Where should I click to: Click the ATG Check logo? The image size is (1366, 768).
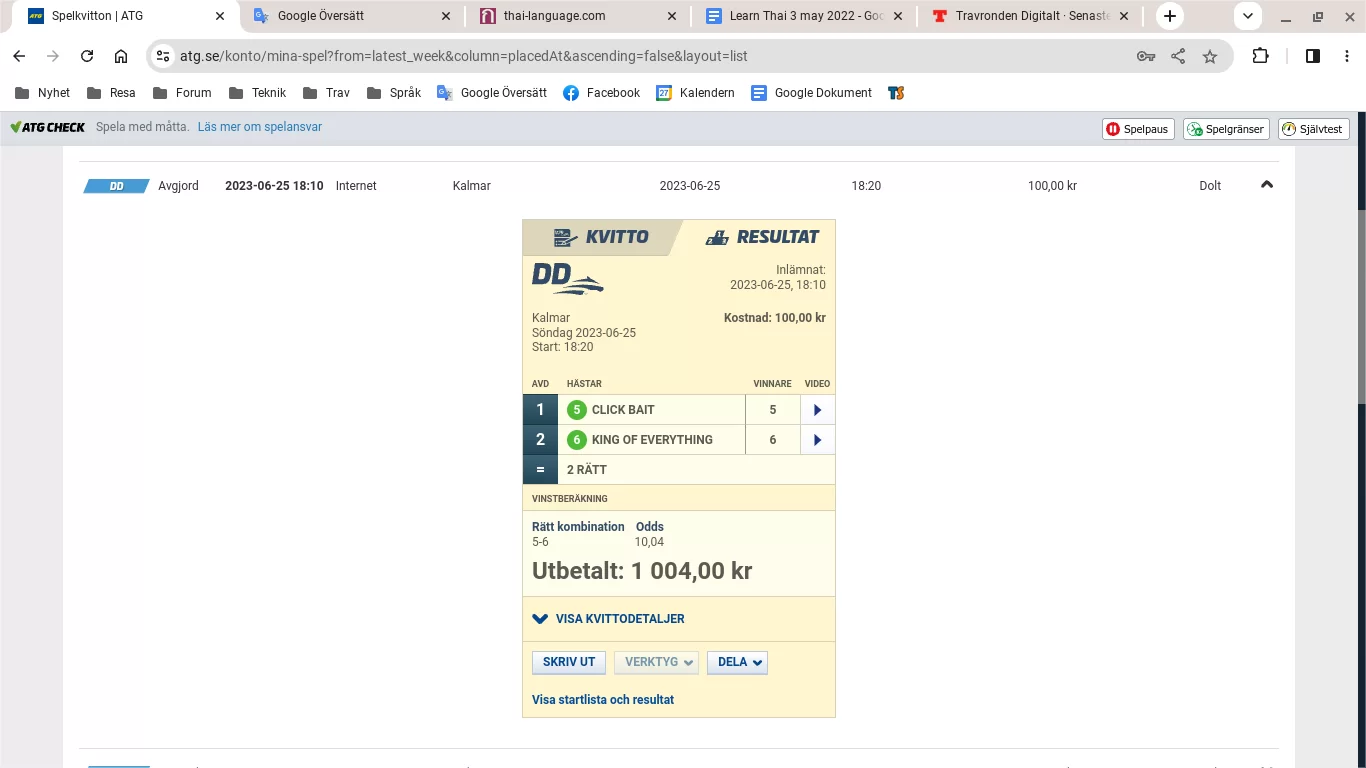pos(48,127)
